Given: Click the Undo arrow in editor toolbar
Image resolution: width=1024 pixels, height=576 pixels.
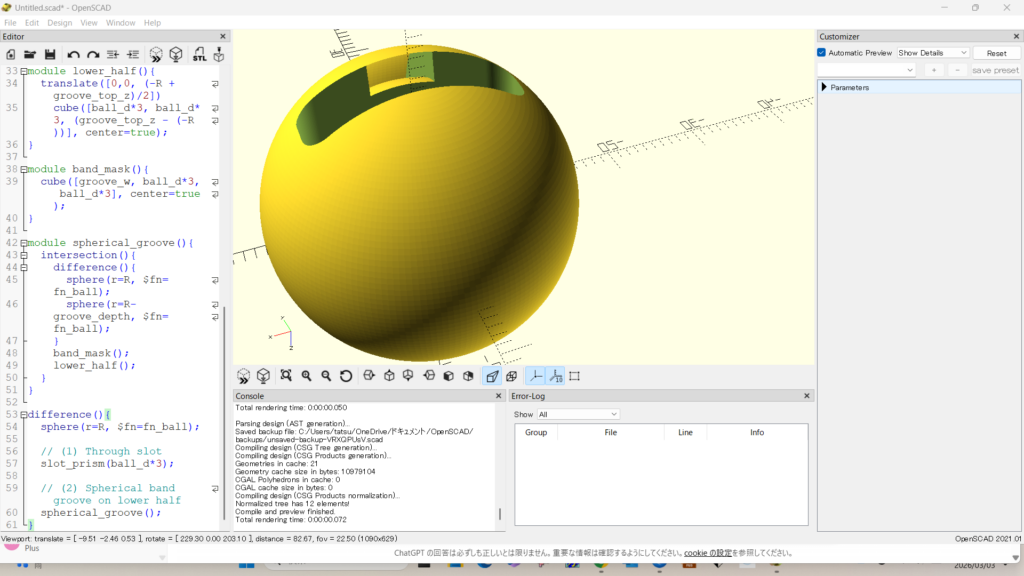Looking at the screenshot, I should [73, 54].
